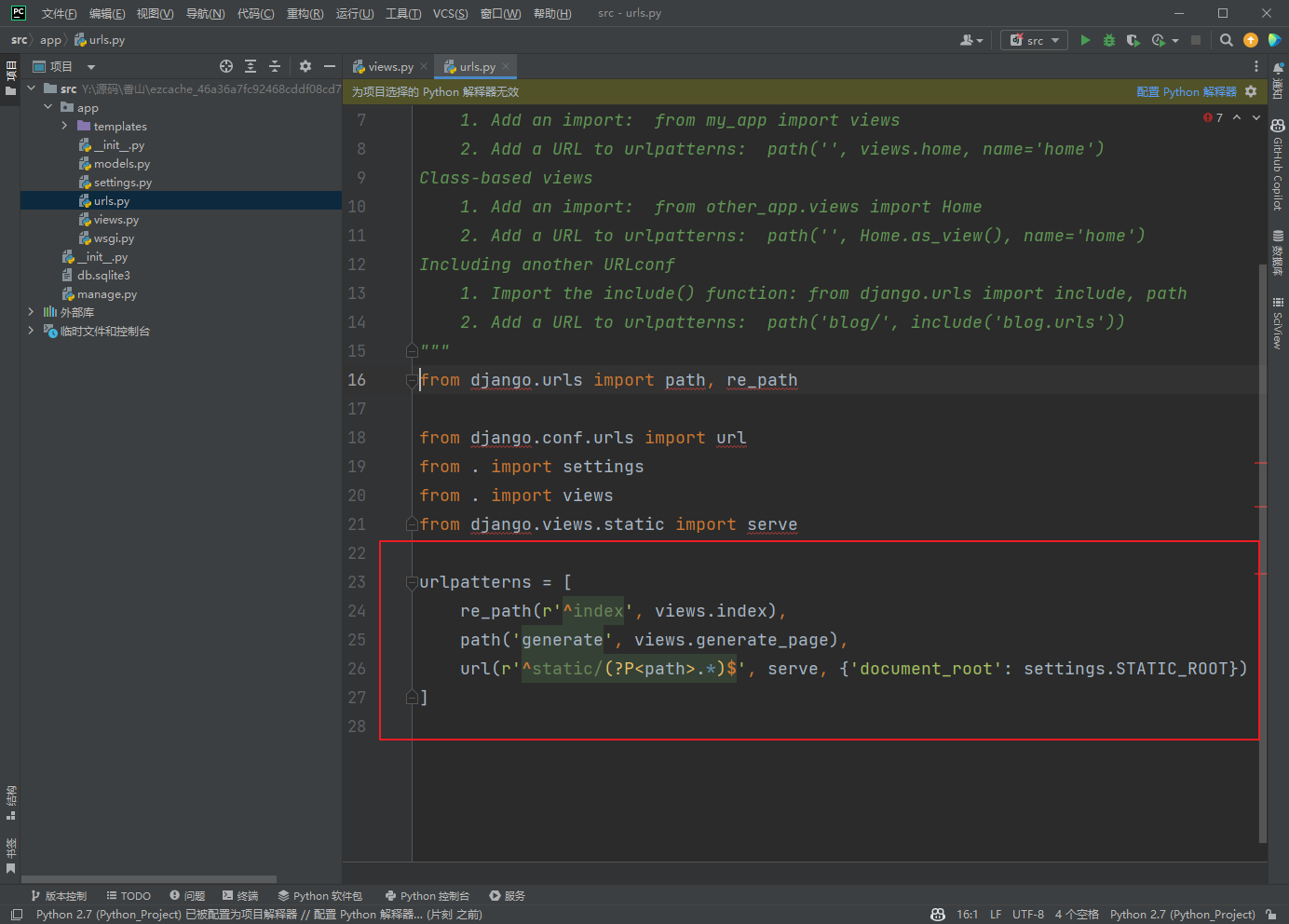Viewport: 1289px width, 924px height.
Task: Select db.sqlite3 in project tree
Action: click(x=103, y=276)
